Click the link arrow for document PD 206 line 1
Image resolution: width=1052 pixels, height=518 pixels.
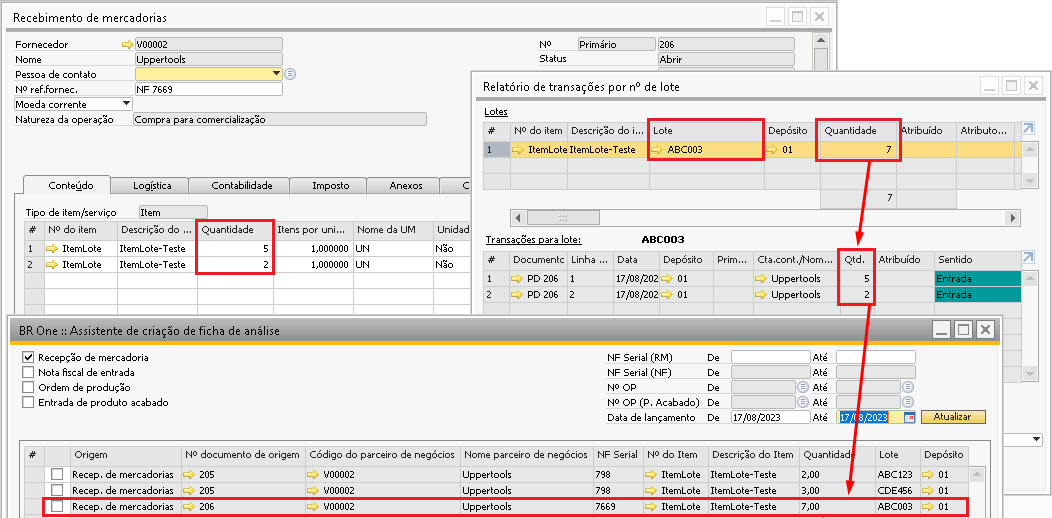(x=518, y=278)
